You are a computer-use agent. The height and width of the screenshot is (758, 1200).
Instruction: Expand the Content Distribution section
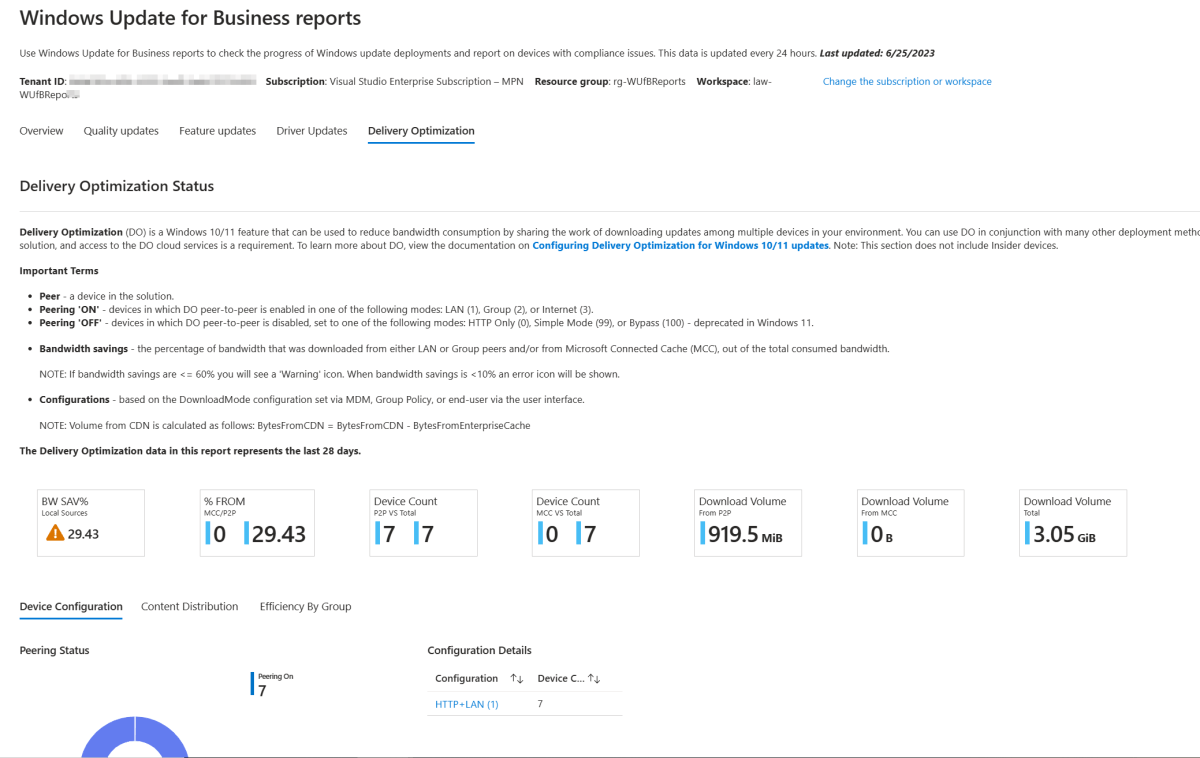point(189,606)
